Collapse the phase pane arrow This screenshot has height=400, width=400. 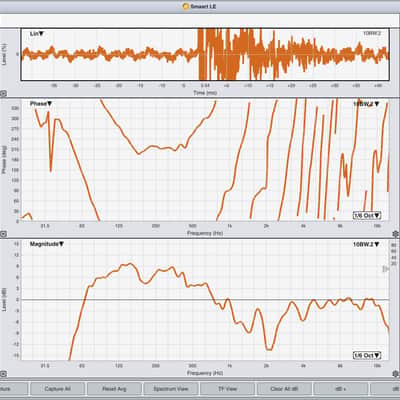pos(3,234)
